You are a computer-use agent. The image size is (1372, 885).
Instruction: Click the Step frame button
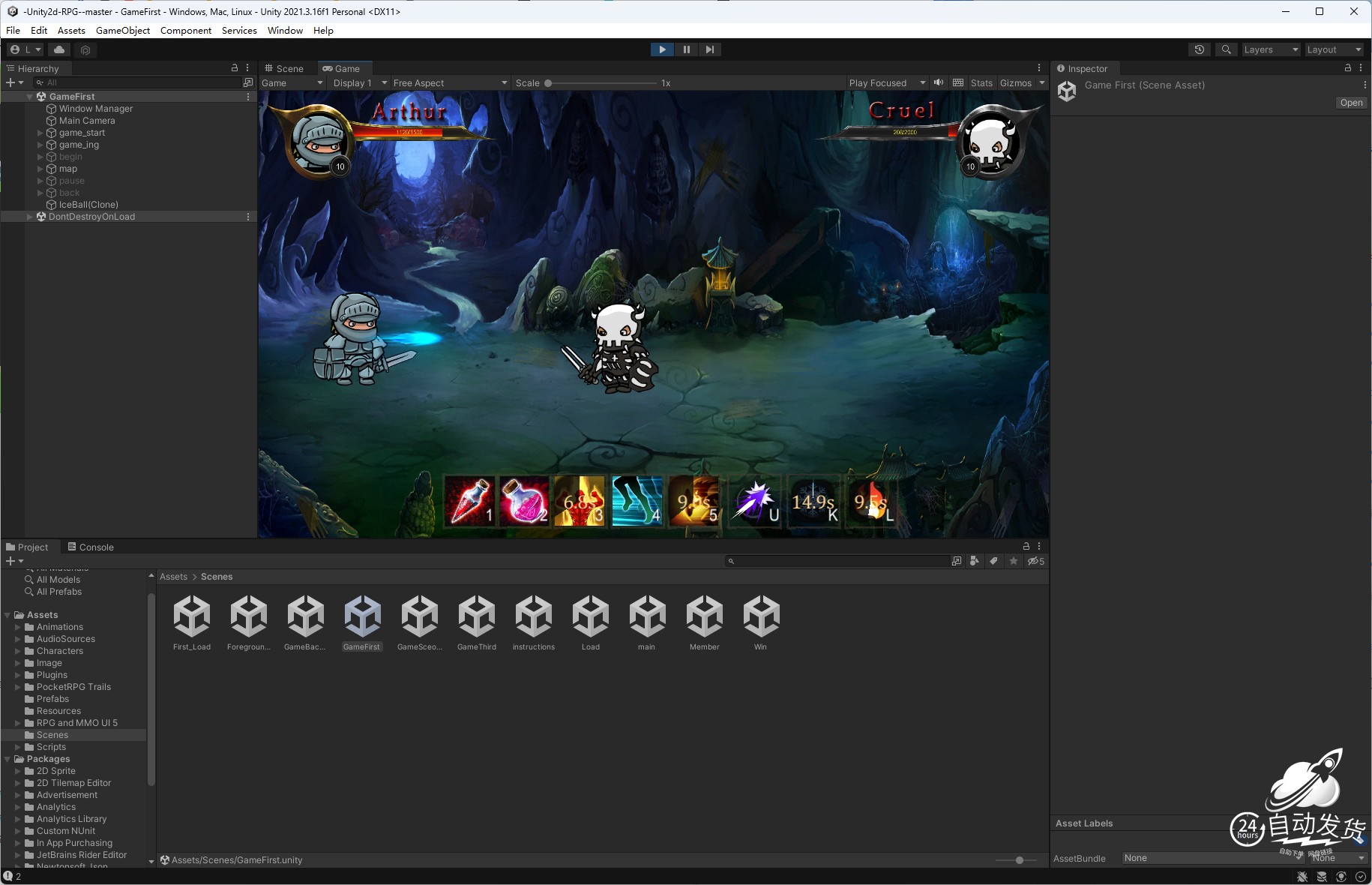point(709,49)
